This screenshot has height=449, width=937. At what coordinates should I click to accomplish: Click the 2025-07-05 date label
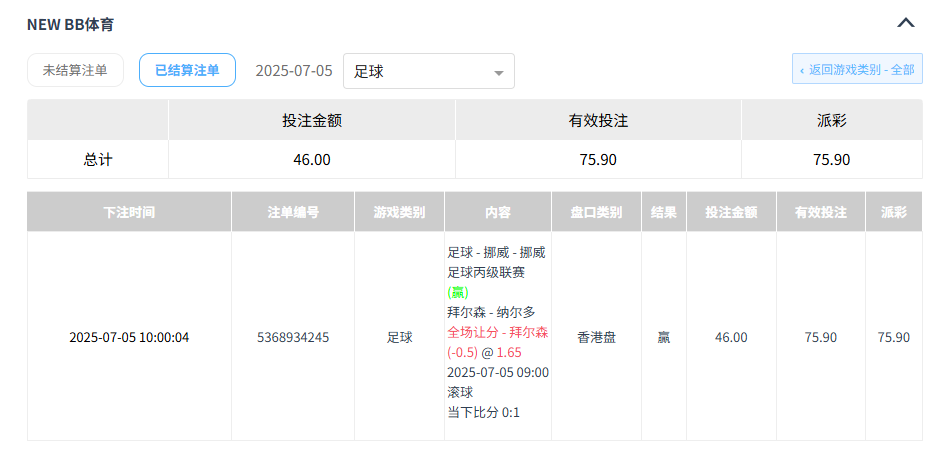coord(293,71)
